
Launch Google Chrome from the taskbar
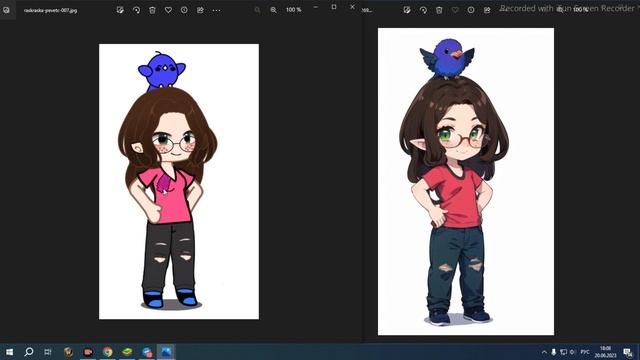click(107, 351)
